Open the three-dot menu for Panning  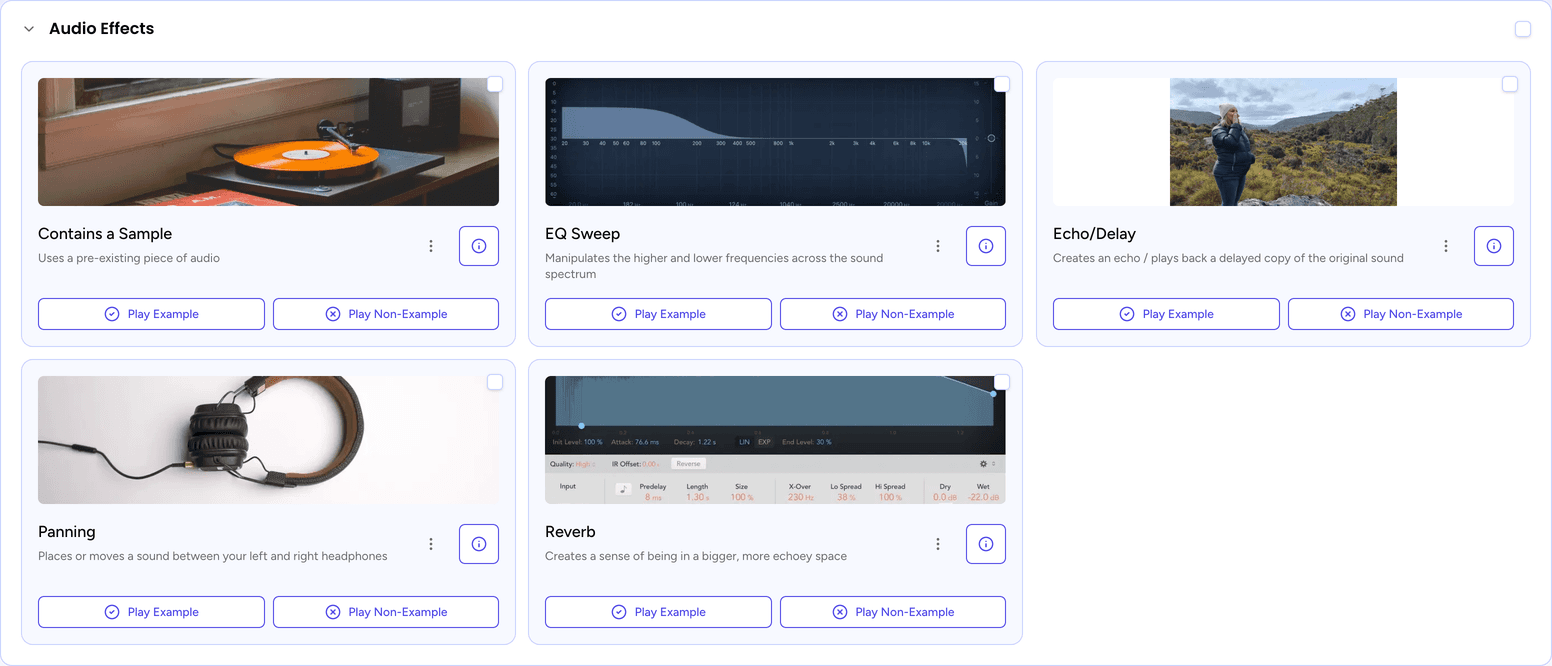pos(431,544)
